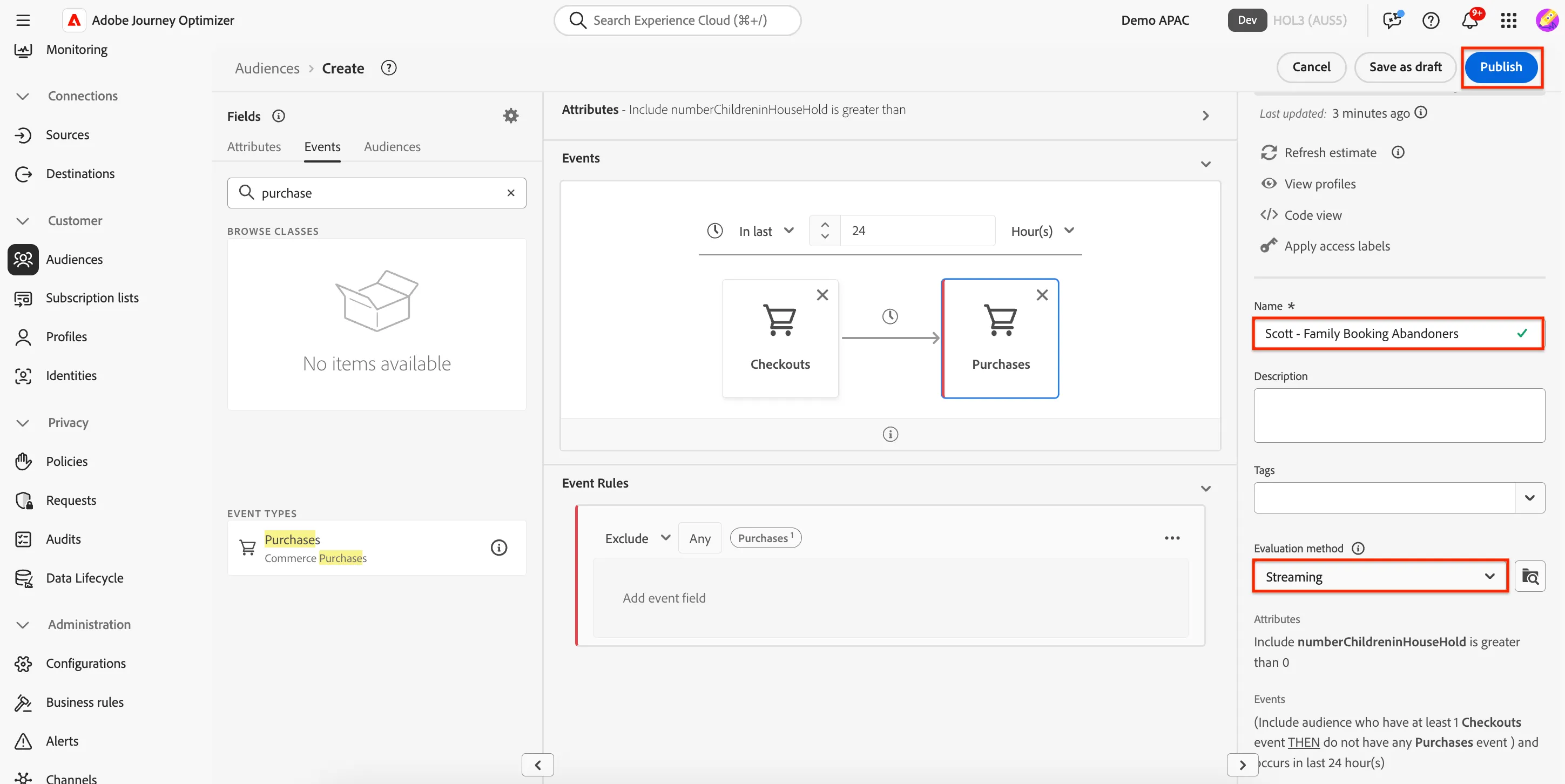Image resolution: width=1565 pixels, height=784 pixels.
Task: Collapse the Events section
Action: [1206, 164]
